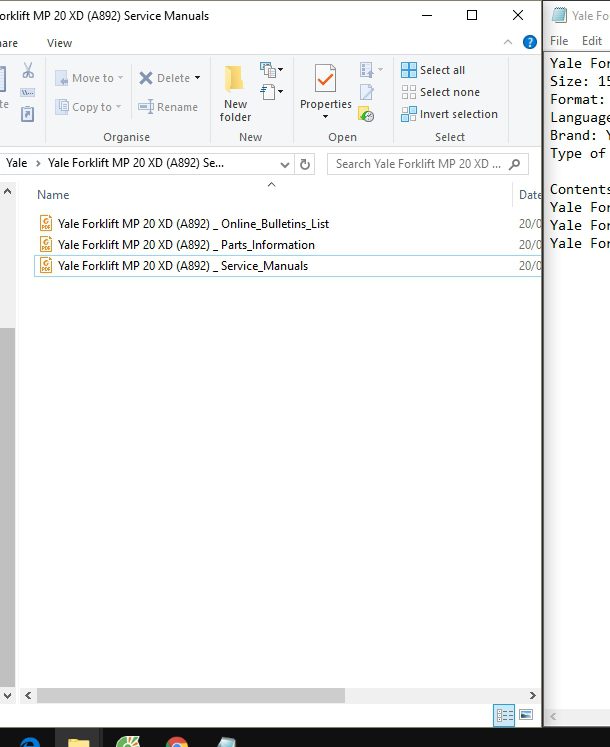Screen dimensions: 610x747
Task: Open the File menu in Notepad
Action: [559, 41]
